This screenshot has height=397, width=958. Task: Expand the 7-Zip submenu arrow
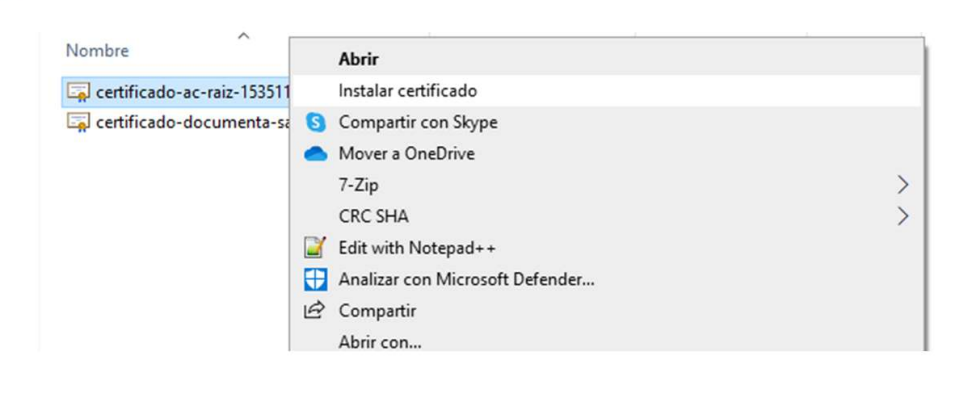[x=903, y=184]
